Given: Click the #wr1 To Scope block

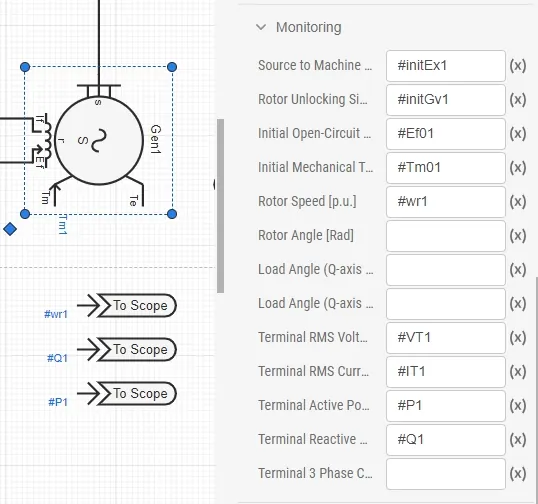Looking at the screenshot, I should (127, 305).
